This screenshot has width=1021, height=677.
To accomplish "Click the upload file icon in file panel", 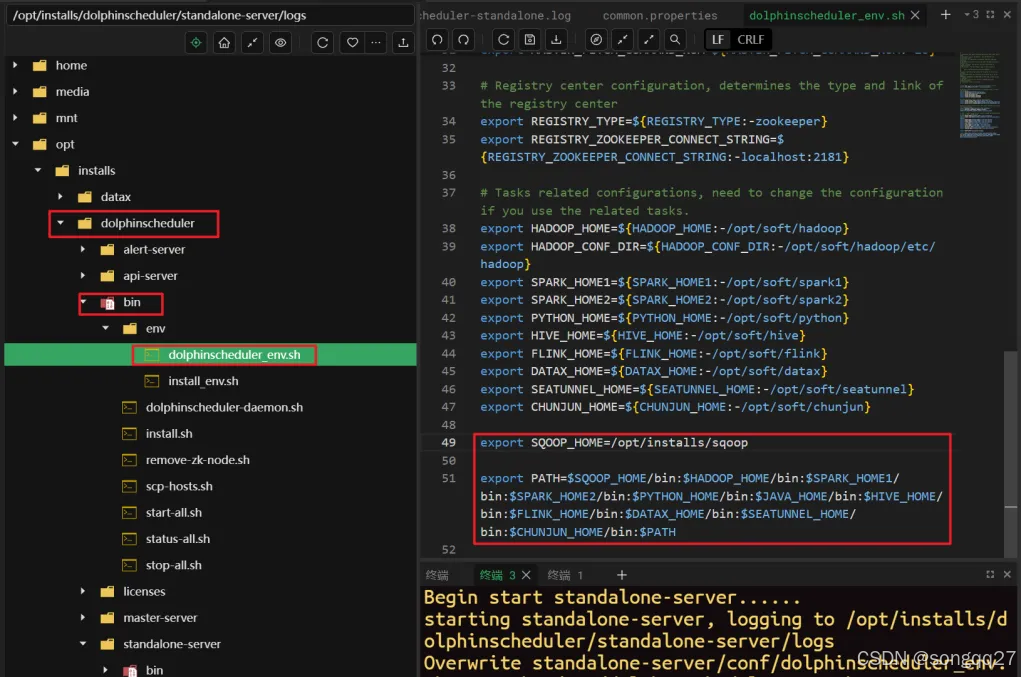I will tap(403, 42).
